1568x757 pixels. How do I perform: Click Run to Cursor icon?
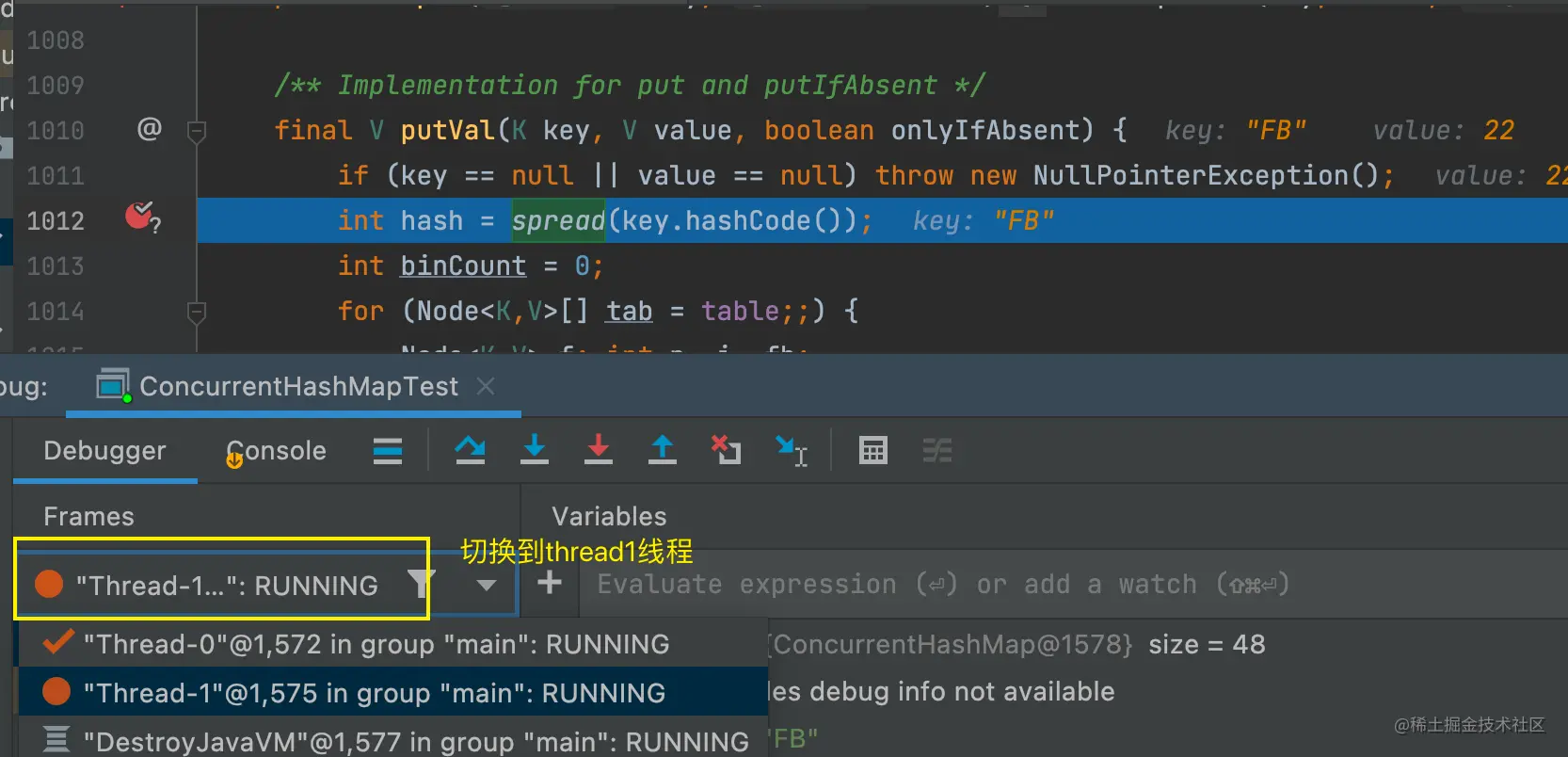pyautogui.click(x=791, y=451)
